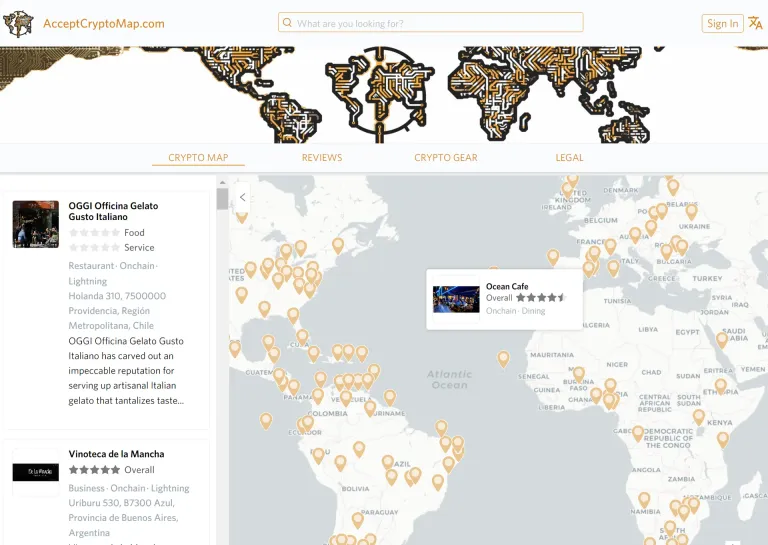Open Vinoteca de la Mancha thumbnail
768x545 pixels.
tap(36, 472)
